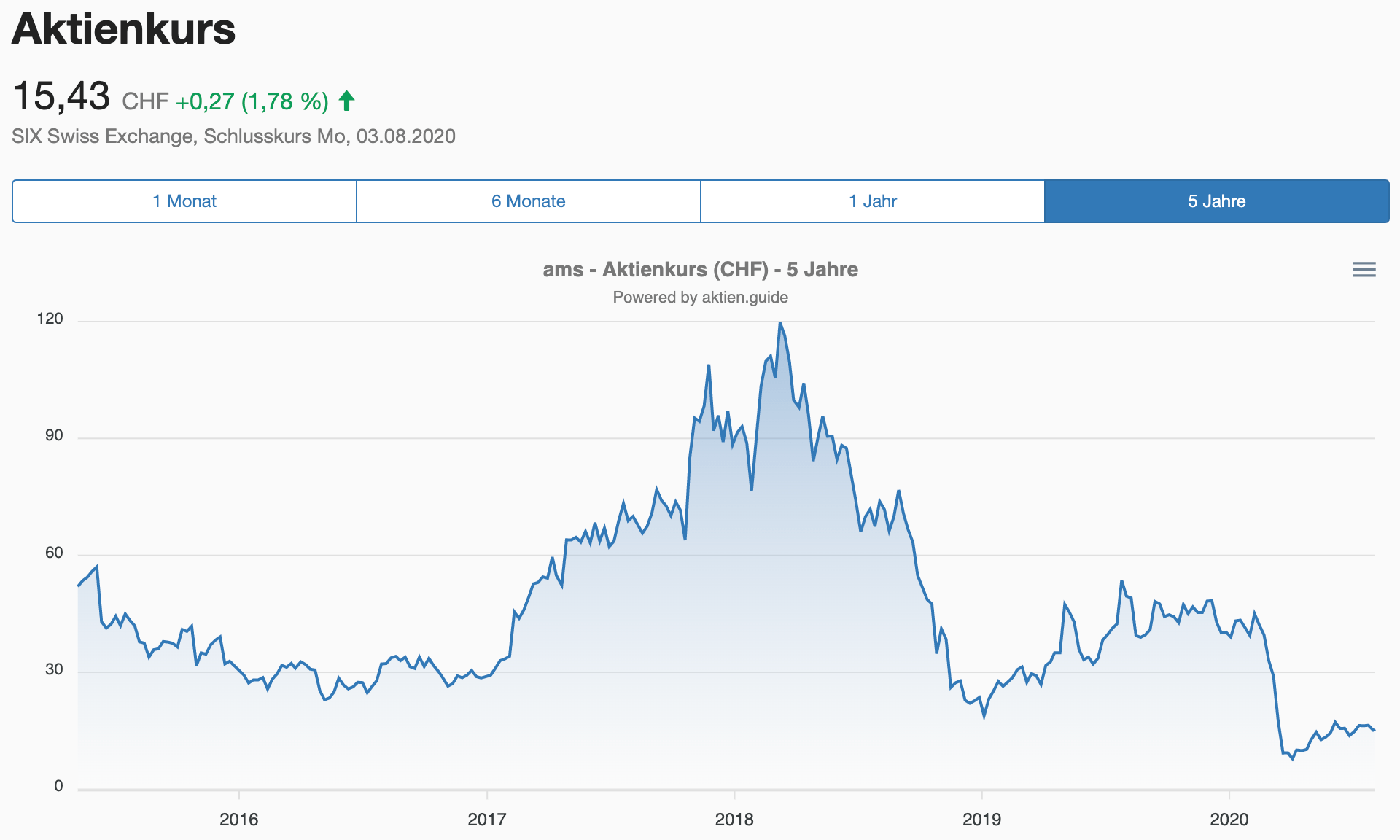Click the 2017 x-axis label
This screenshot has height=840, width=1400.
[486, 820]
